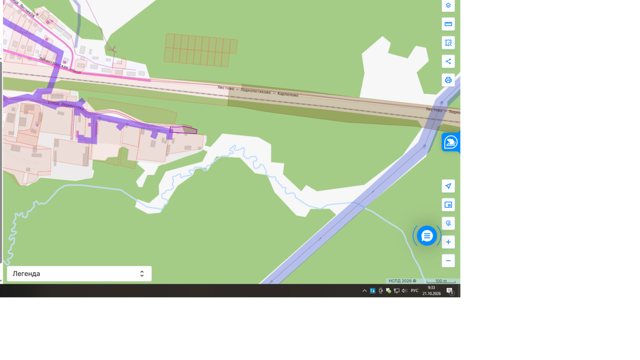This screenshot has height=360, width=640.
Task: Open the blue side assistant tab
Action: 451,142
